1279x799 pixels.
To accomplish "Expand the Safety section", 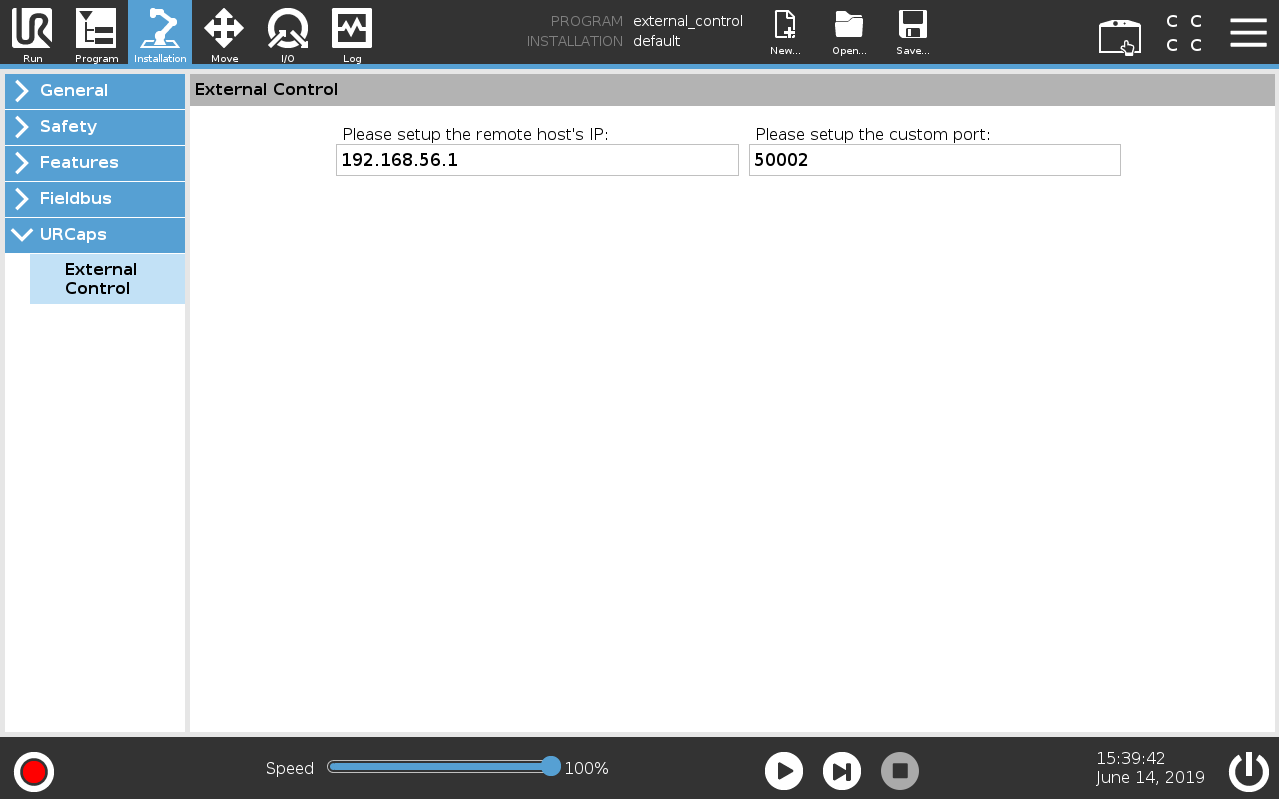I will 95,127.
